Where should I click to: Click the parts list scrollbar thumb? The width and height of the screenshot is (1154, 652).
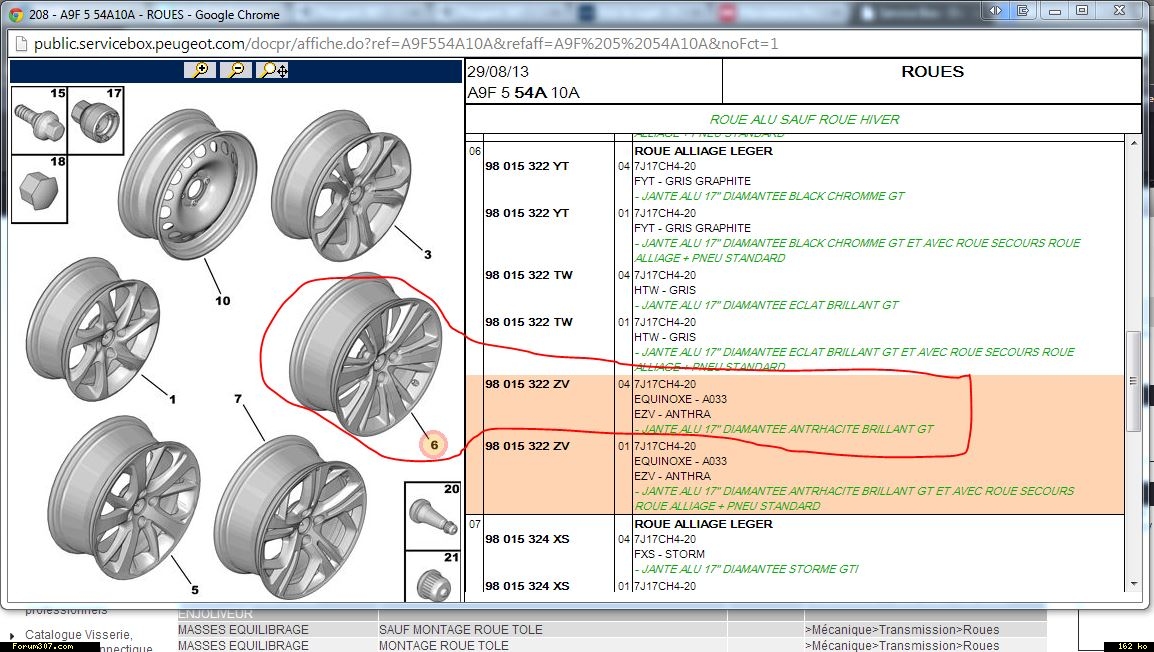click(x=1133, y=381)
